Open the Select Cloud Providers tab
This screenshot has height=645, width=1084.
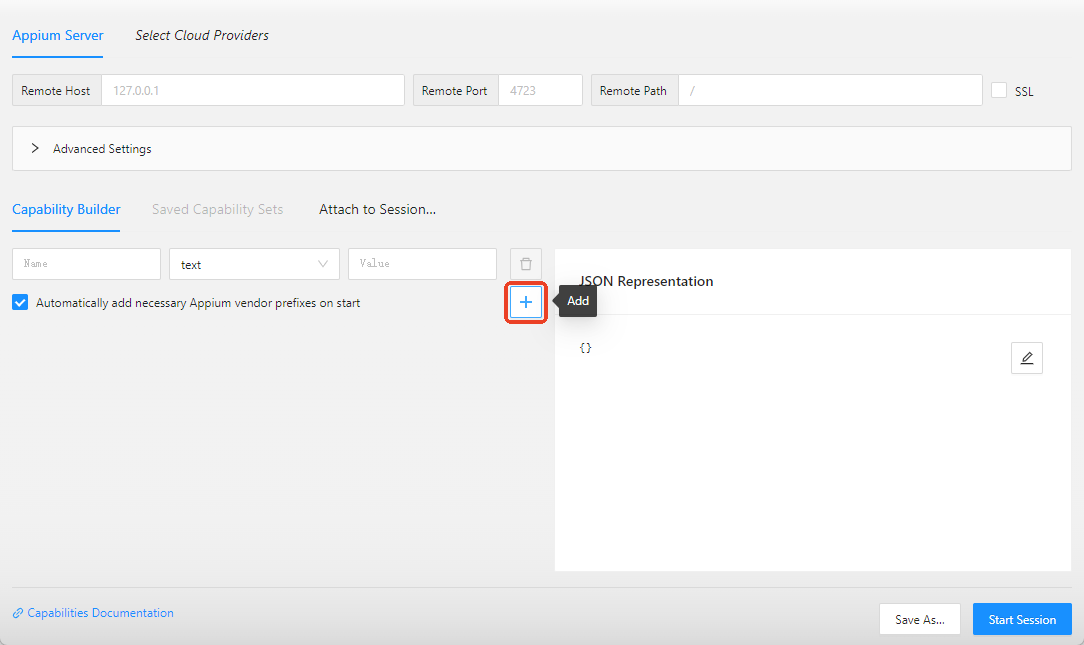tap(202, 35)
